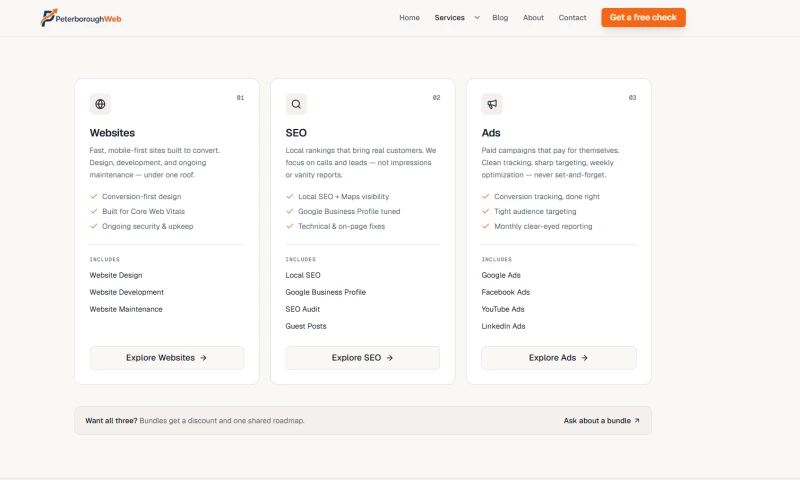
Task: Expand the Services dropdown chevron
Action: pos(477,17)
